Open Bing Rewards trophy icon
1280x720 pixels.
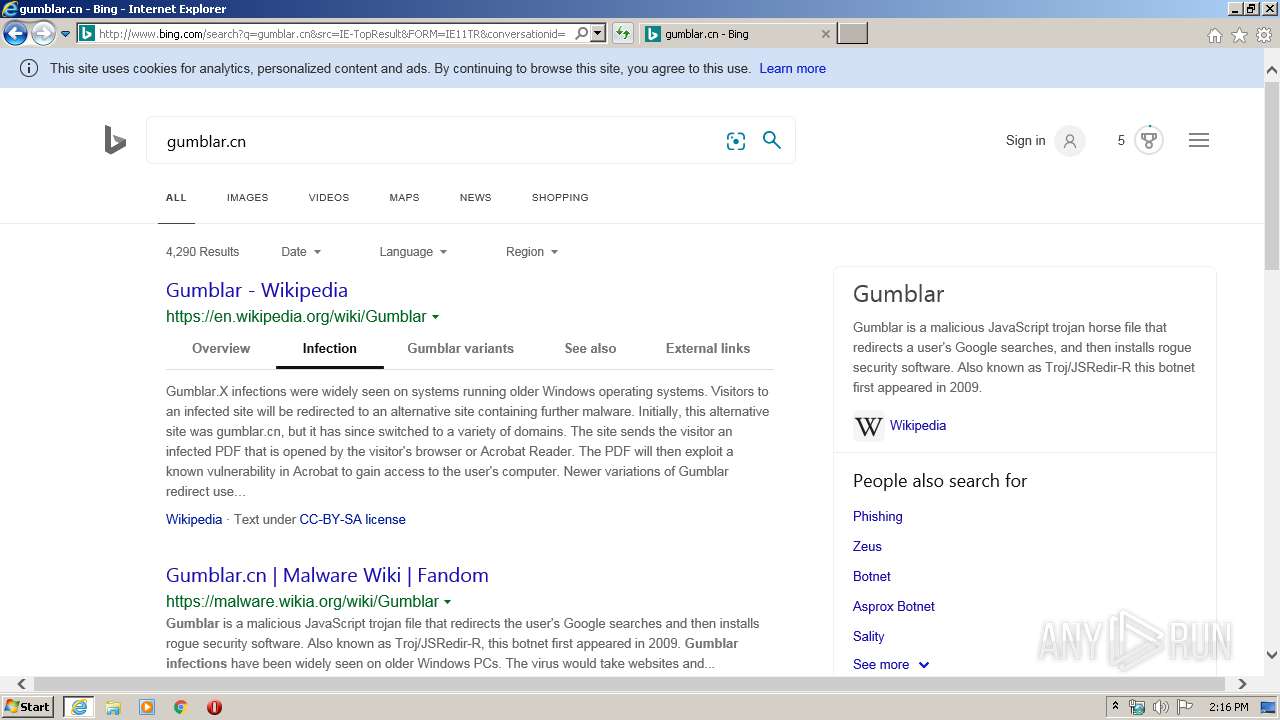(1149, 141)
